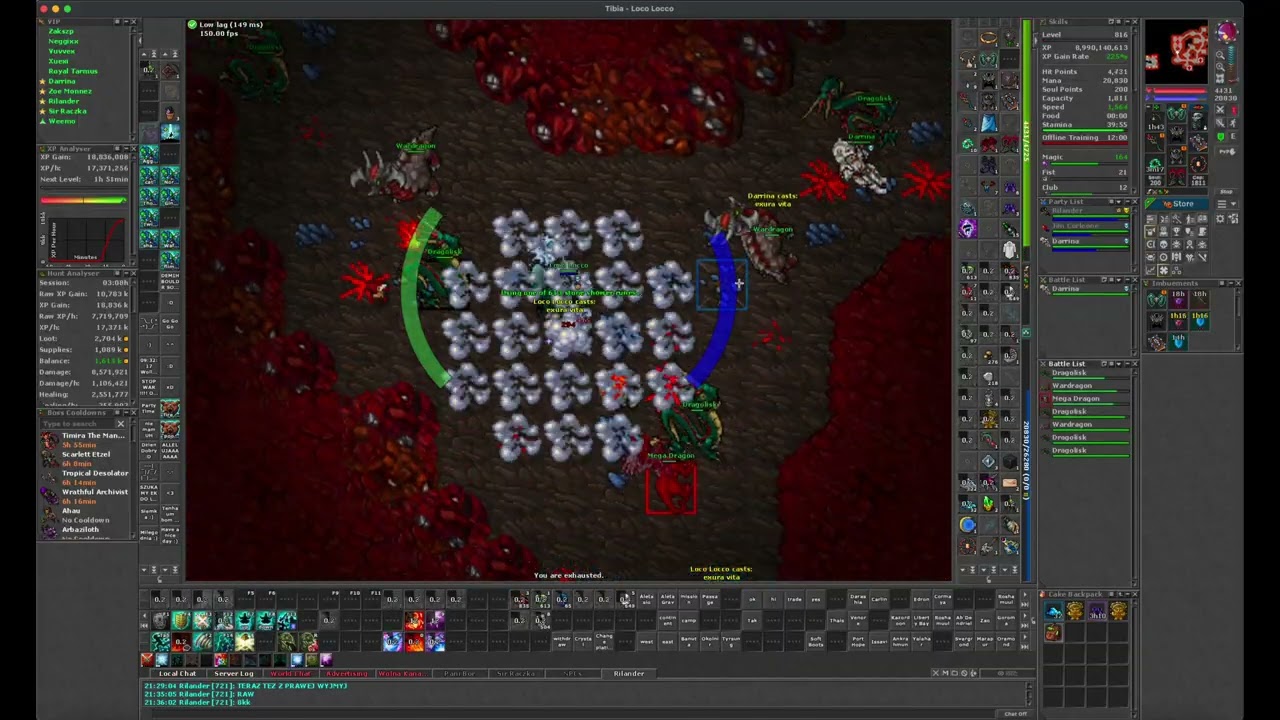Click the minimap view

coord(1179,50)
